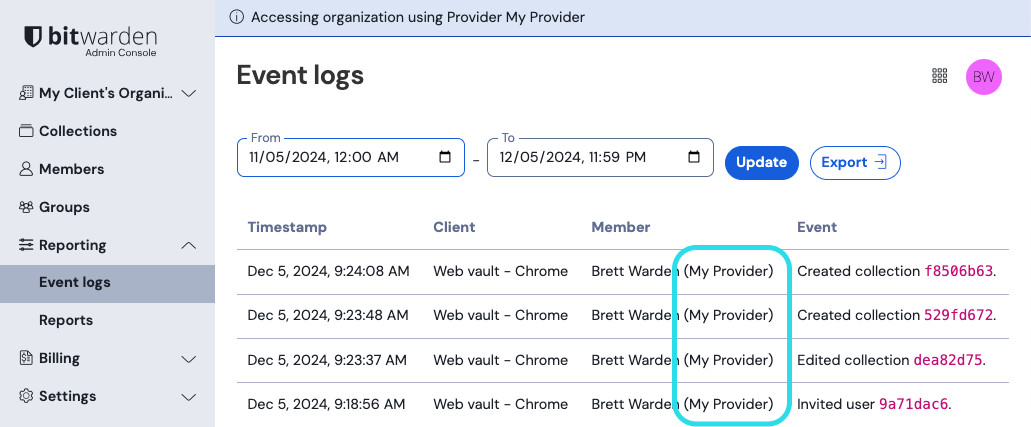Screen dimensions: 1031x427
Task: Collapse the Reporting section
Action: coord(188,245)
